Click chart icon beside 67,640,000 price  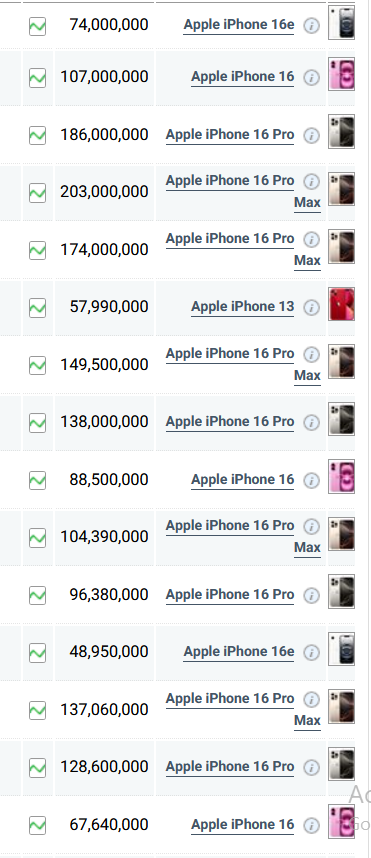pyautogui.click(x=37, y=825)
